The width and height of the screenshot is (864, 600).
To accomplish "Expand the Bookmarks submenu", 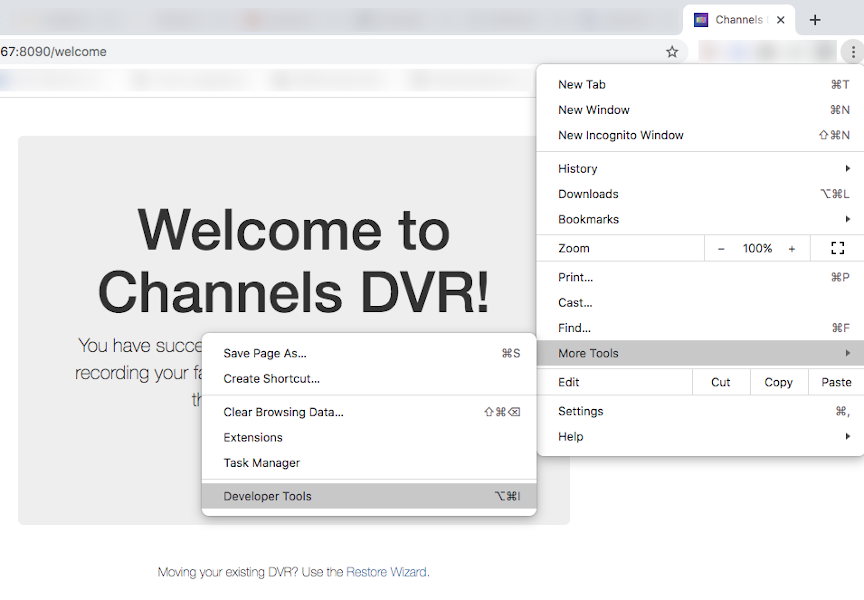I will pos(700,219).
